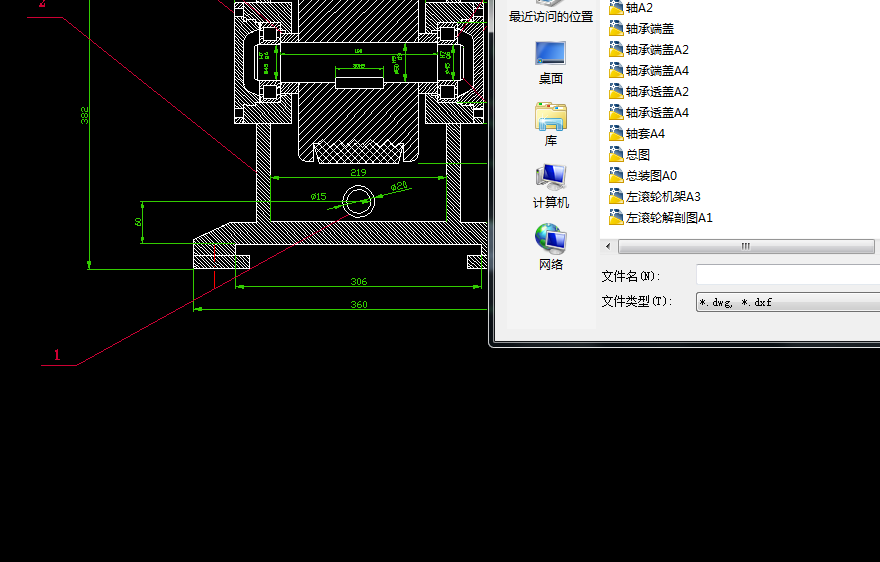The image size is (880, 562).
Task: Select the file 轴承端盖A4
Action: coord(649,71)
